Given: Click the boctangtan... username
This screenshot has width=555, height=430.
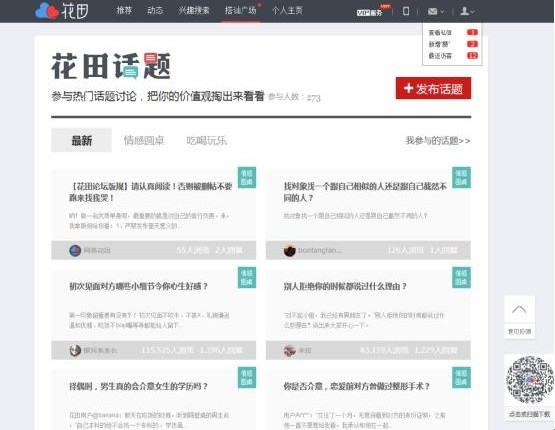Looking at the screenshot, I should 320,250.
